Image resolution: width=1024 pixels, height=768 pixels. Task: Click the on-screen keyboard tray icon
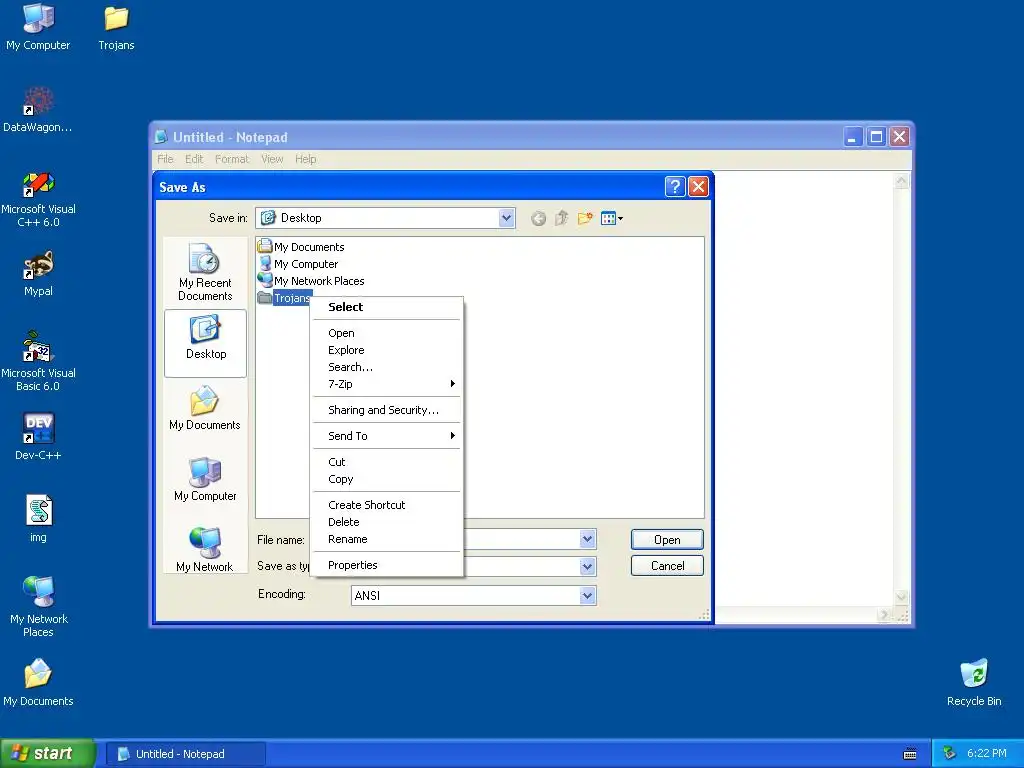pyautogui.click(x=910, y=754)
